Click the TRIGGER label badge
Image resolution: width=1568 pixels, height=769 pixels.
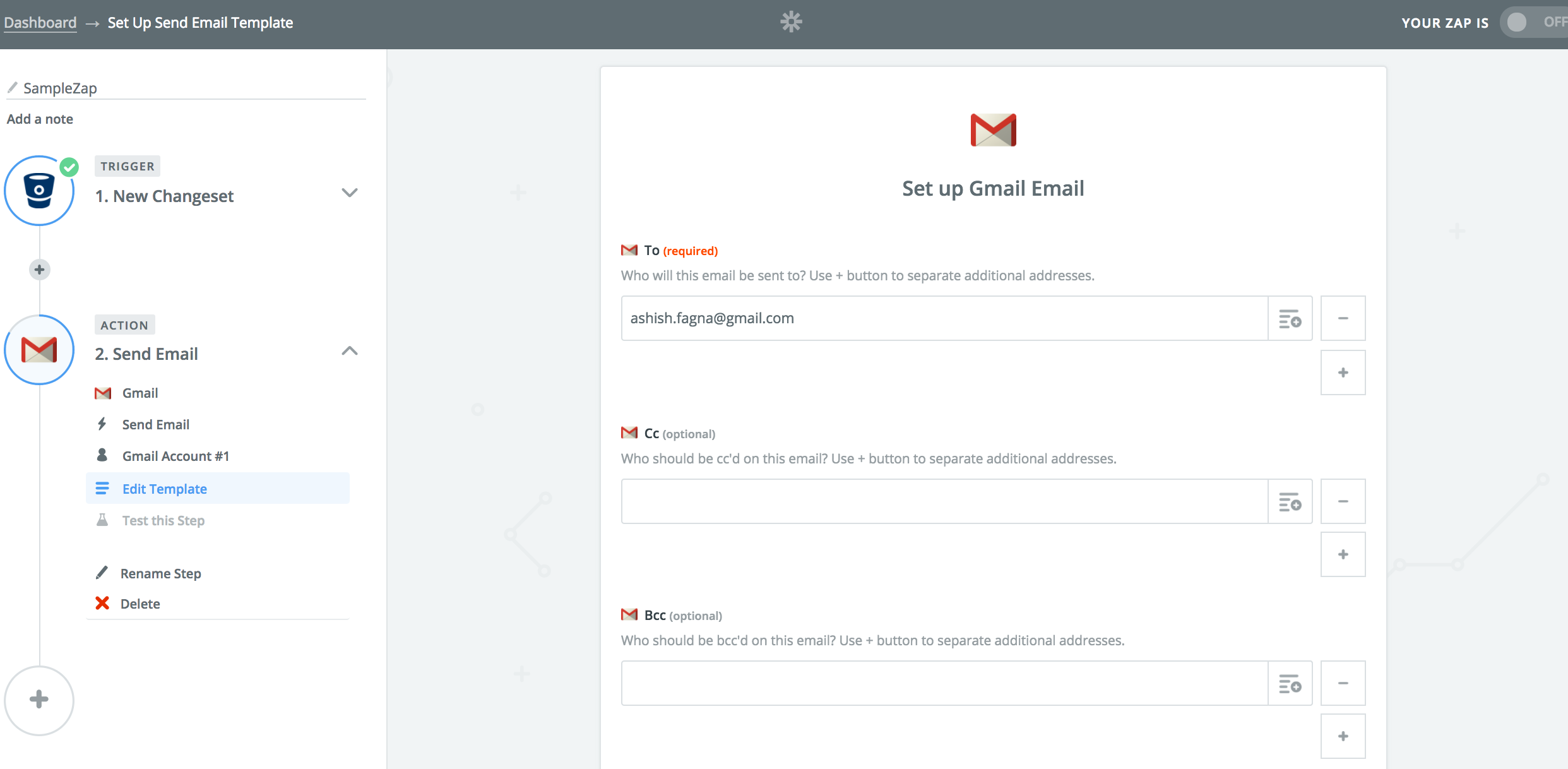click(x=128, y=166)
